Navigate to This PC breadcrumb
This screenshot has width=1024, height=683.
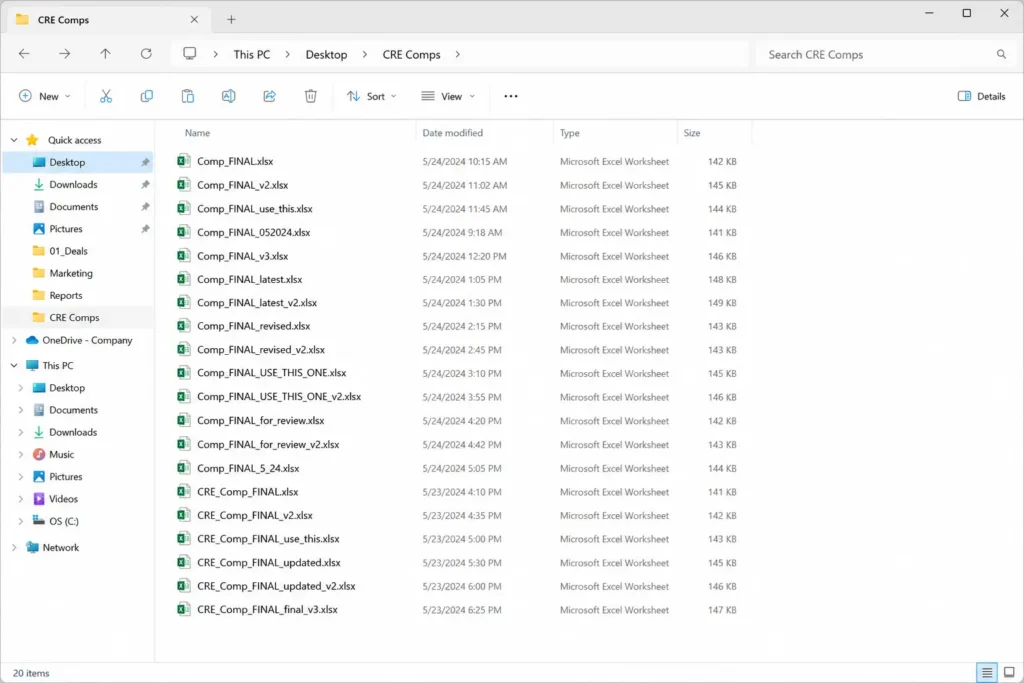tap(251, 54)
